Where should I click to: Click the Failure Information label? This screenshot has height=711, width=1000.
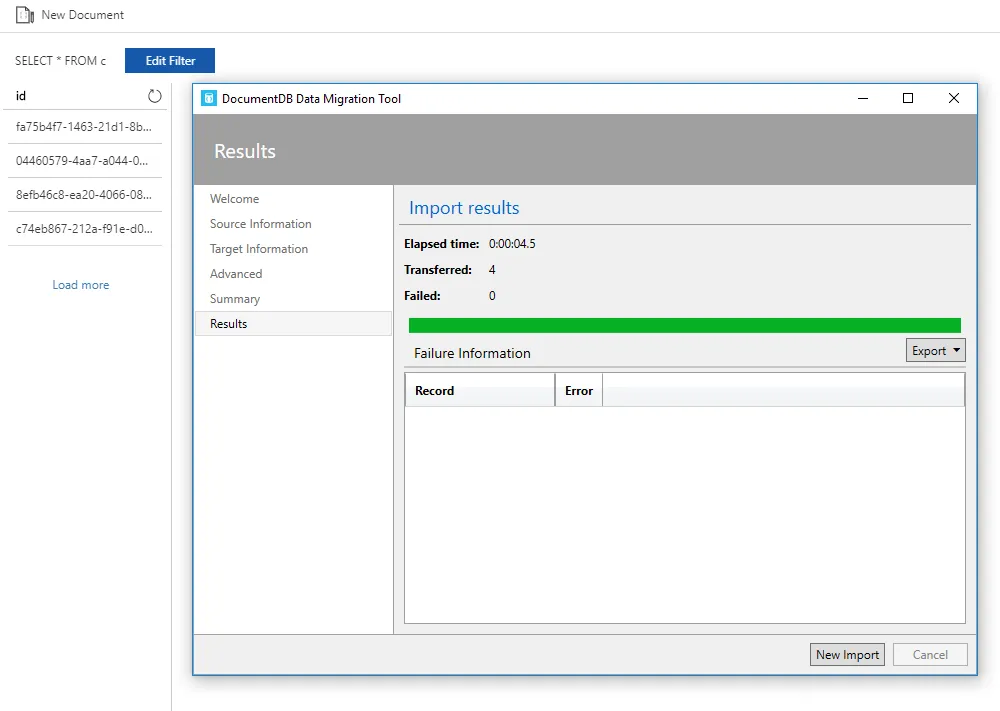tap(472, 353)
